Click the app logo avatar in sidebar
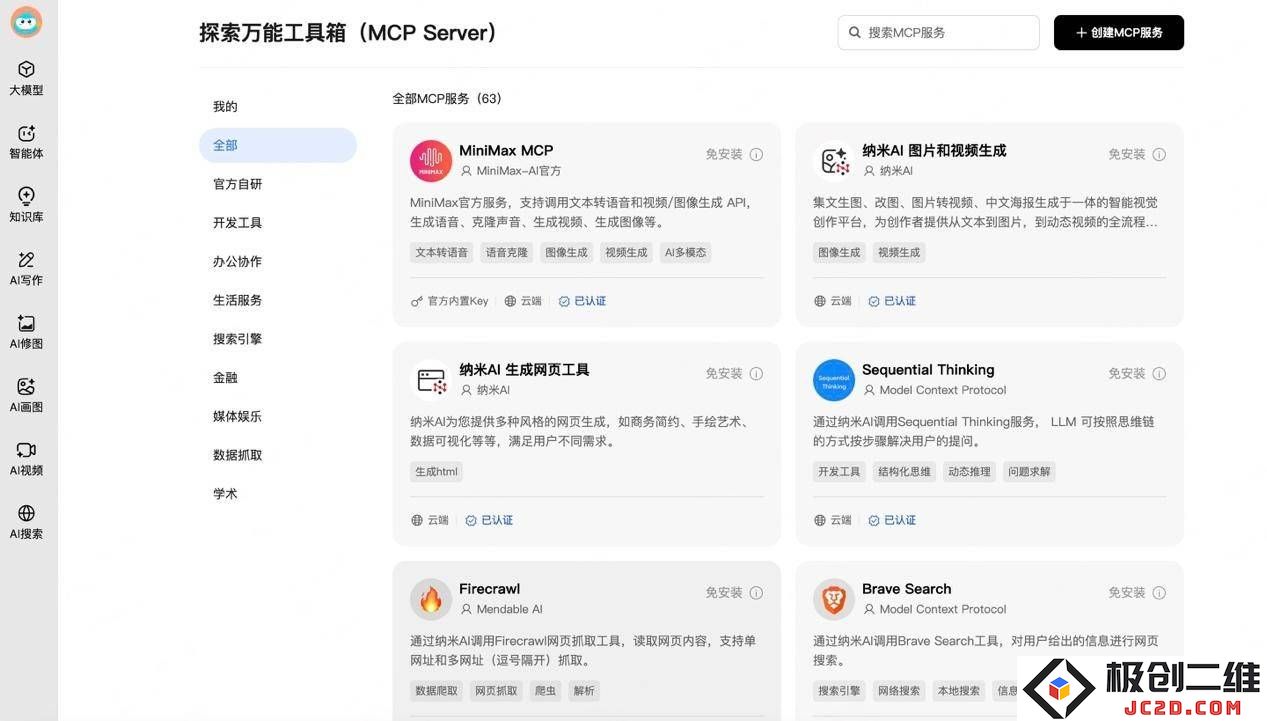This screenshot has width=1267, height=721. (27, 22)
